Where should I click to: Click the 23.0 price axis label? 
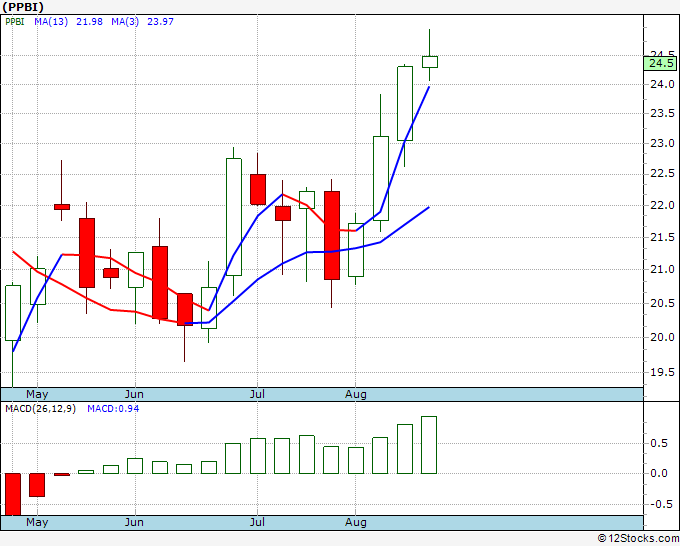tap(662, 144)
